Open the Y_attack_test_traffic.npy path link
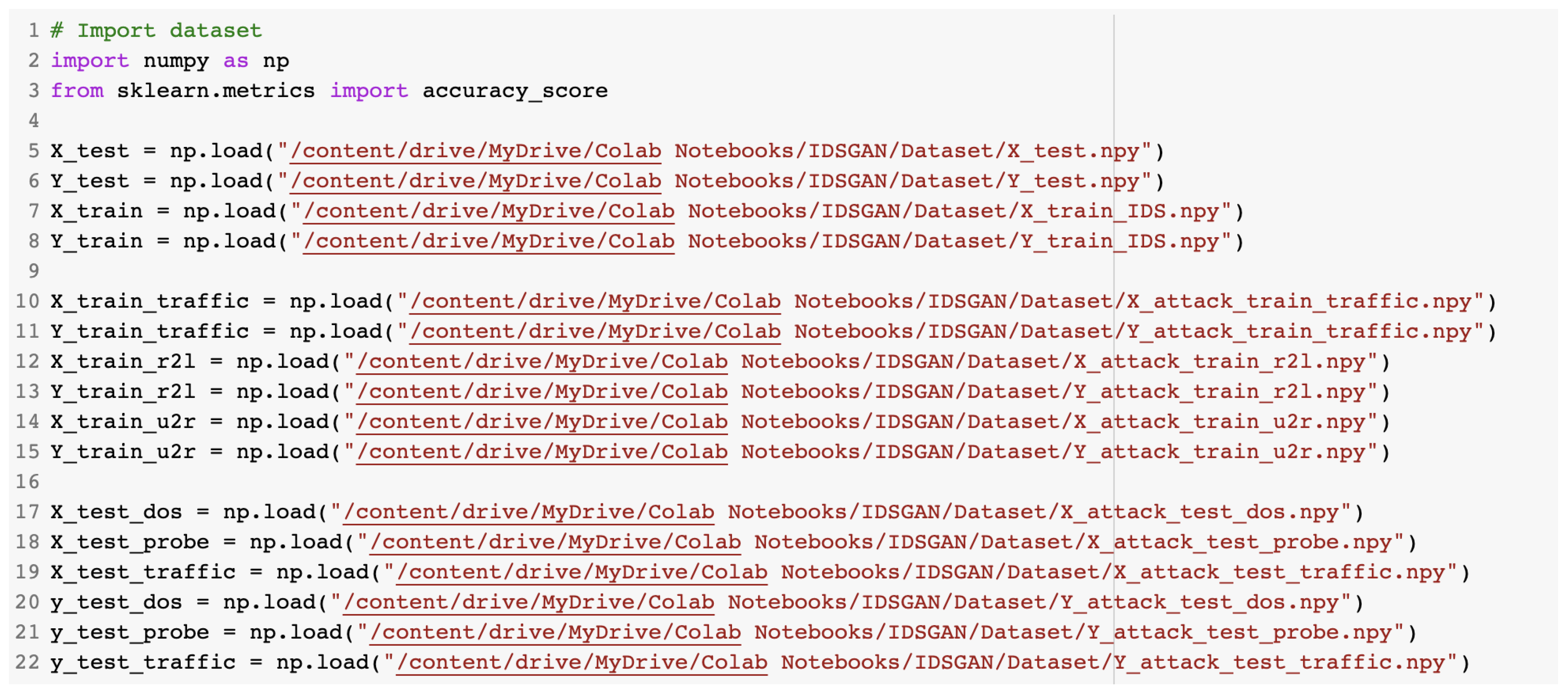This screenshot has width=1568, height=690. coord(581,663)
